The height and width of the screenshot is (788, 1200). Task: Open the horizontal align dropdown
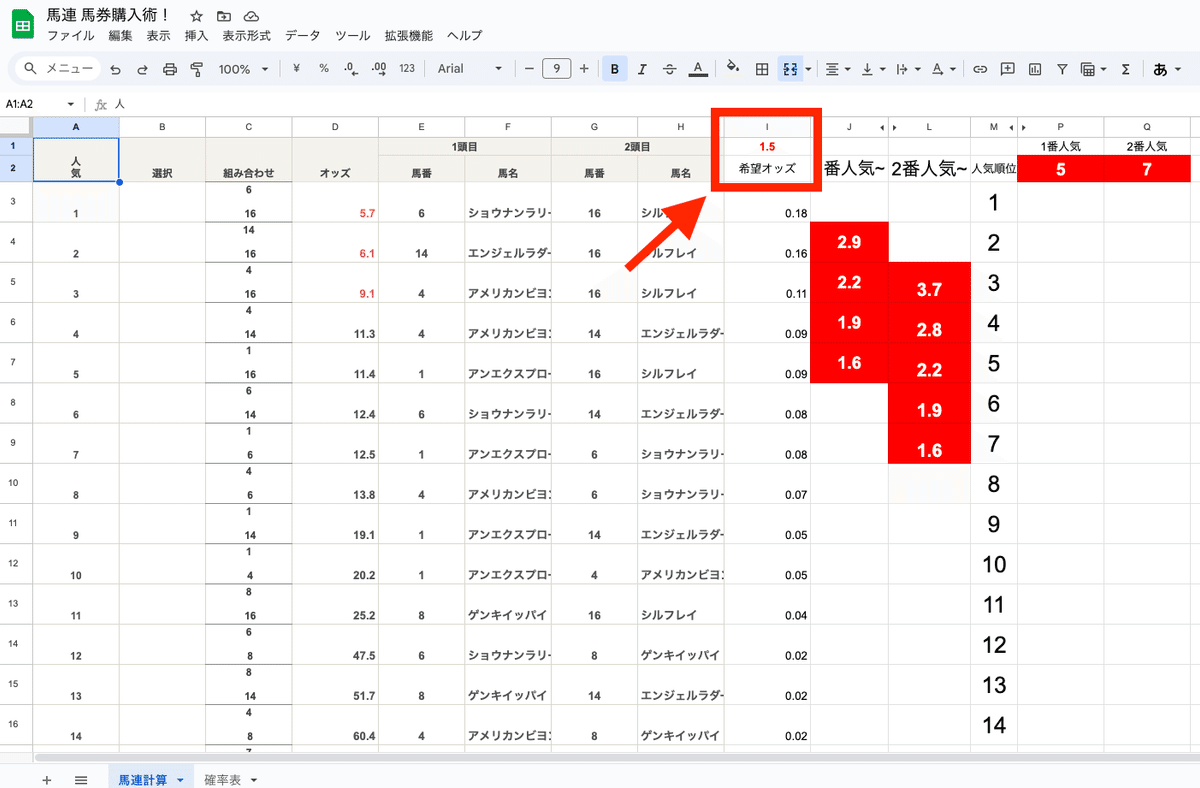pyautogui.click(x=837, y=69)
